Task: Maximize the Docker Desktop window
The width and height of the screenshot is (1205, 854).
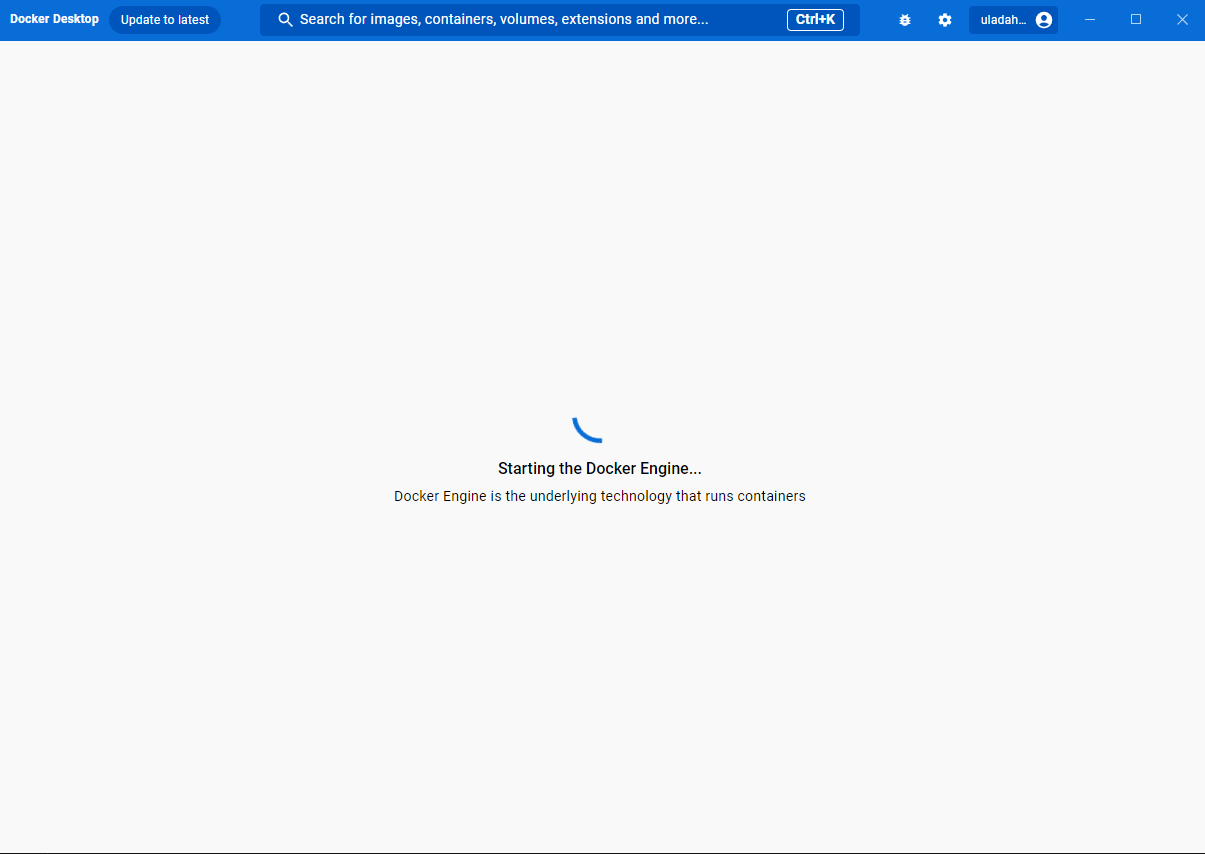Action: pyautogui.click(x=1135, y=19)
